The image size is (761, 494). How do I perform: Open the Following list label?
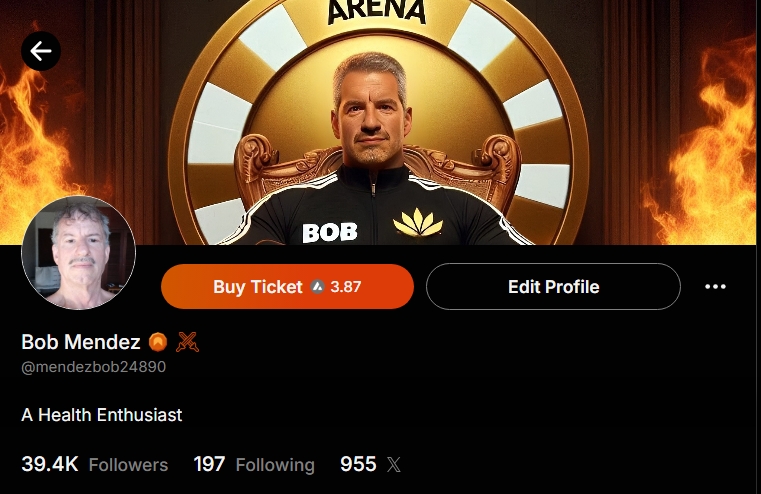275,465
